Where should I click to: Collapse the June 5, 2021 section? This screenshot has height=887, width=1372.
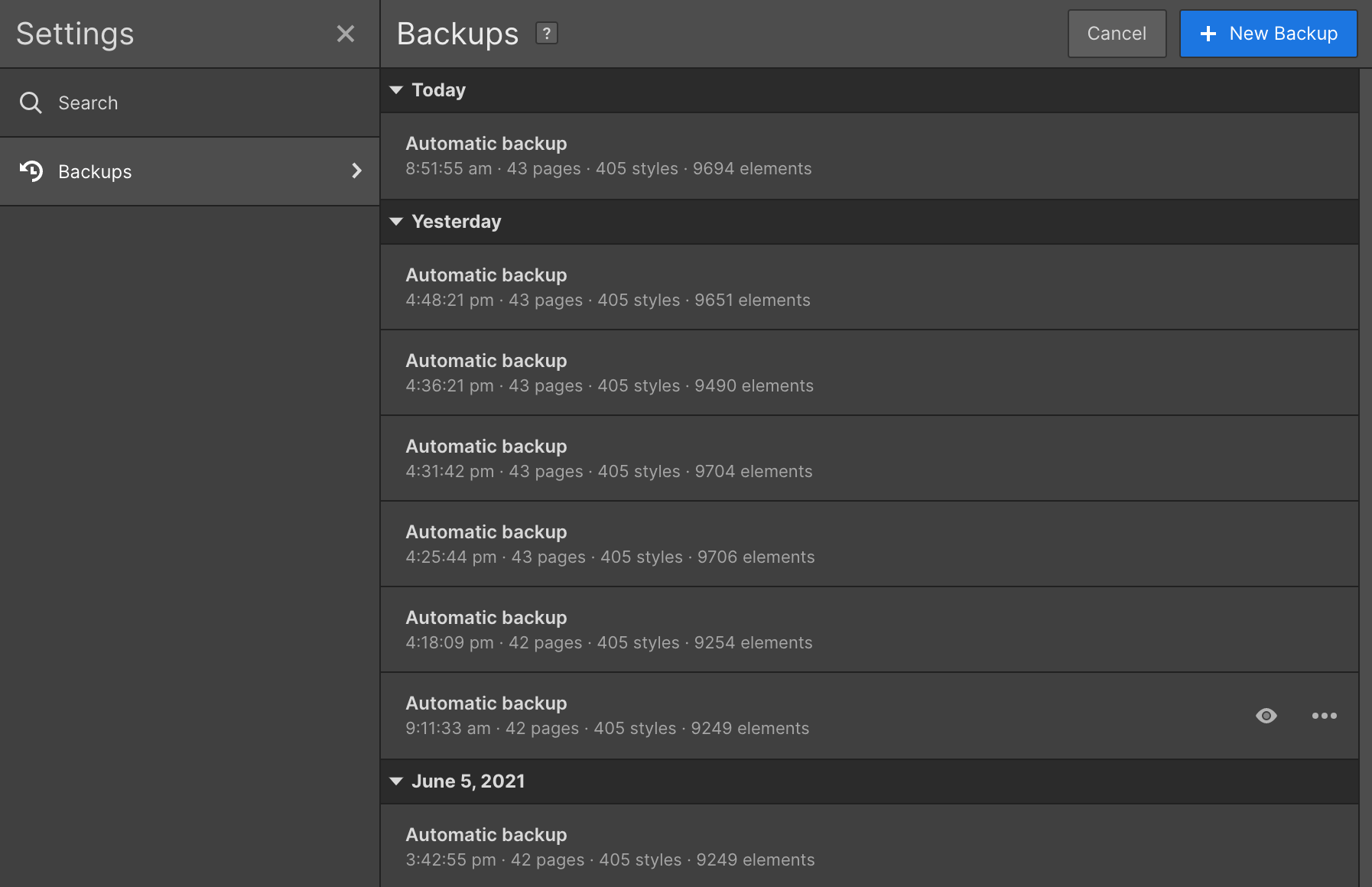click(x=396, y=781)
